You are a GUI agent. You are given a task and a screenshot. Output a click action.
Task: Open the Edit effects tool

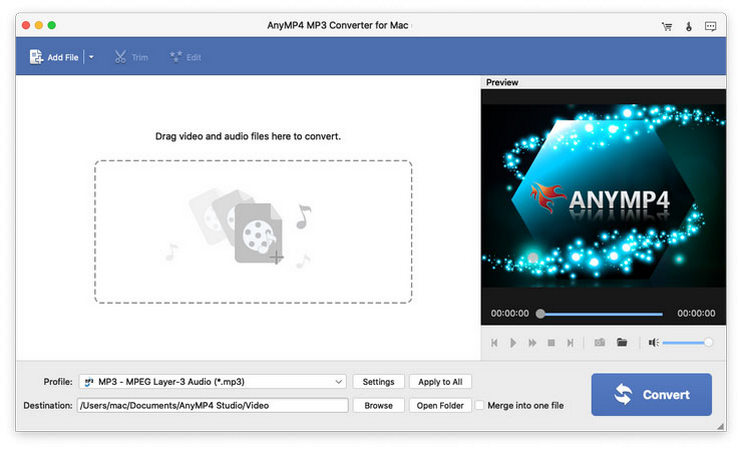tap(186, 57)
